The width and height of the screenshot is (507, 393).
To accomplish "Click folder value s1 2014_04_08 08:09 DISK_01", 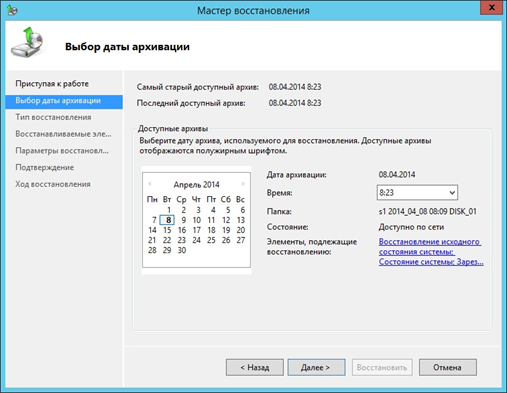I will (x=427, y=211).
